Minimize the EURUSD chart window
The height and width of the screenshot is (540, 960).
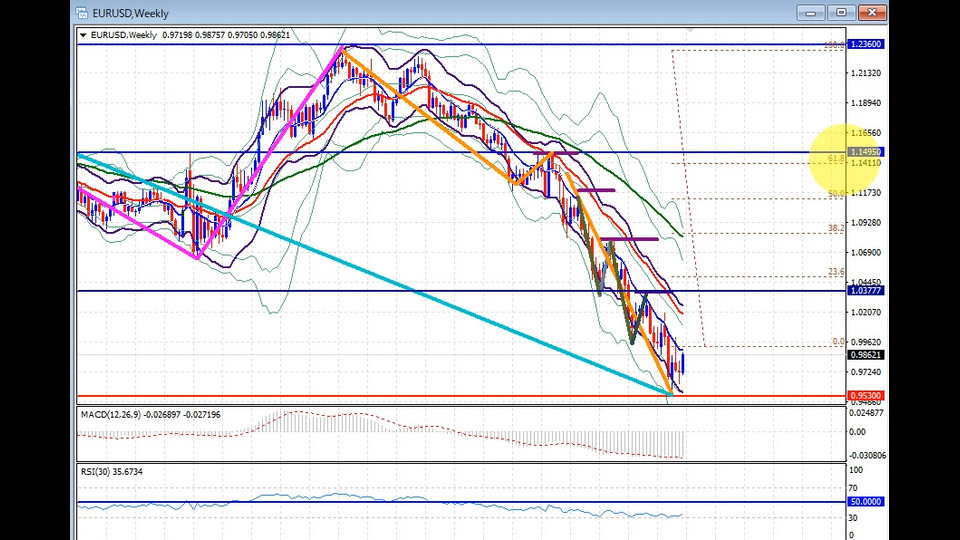click(x=811, y=12)
